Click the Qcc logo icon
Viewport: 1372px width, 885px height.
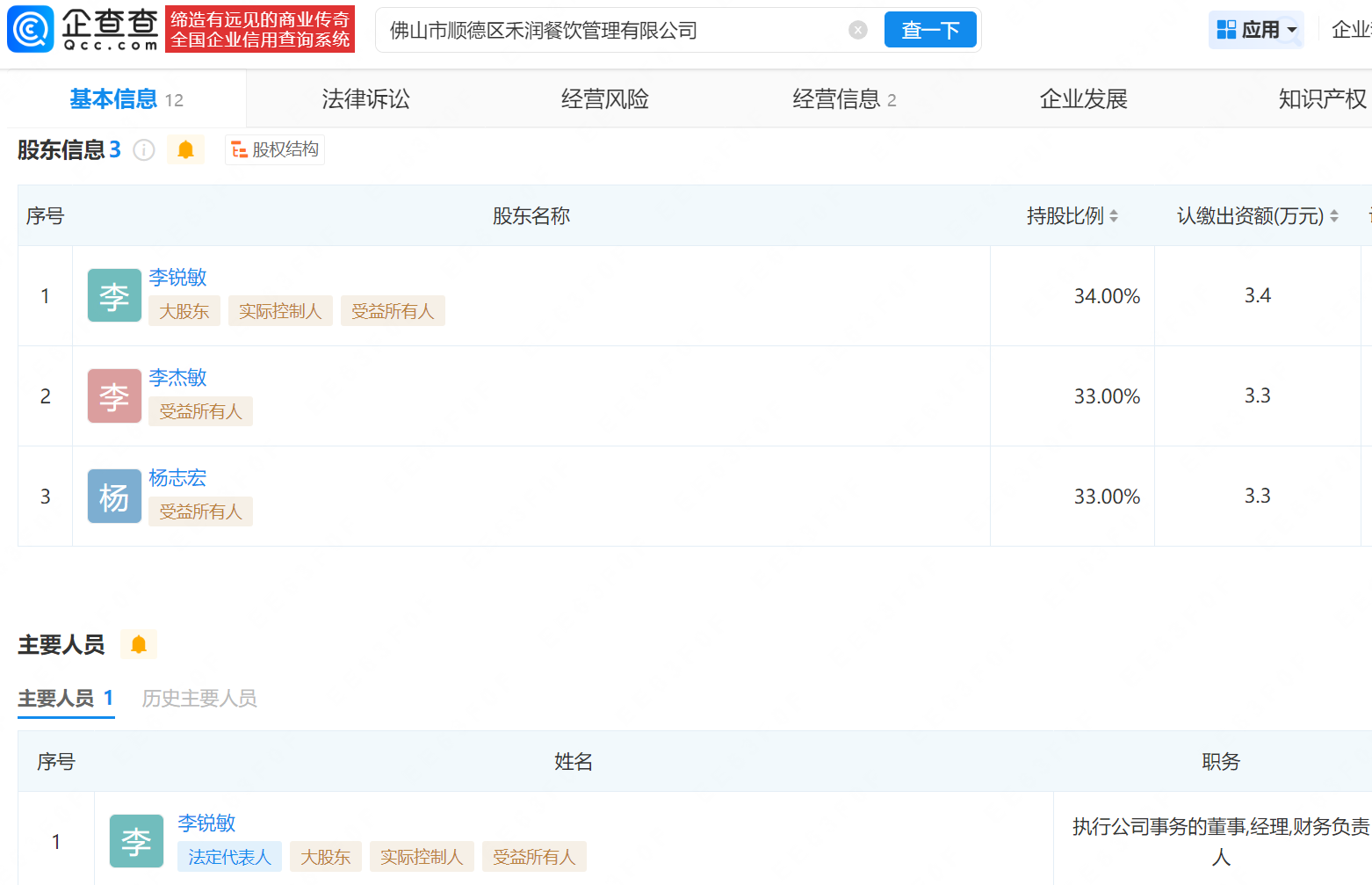pyautogui.click(x=31, y=29)
